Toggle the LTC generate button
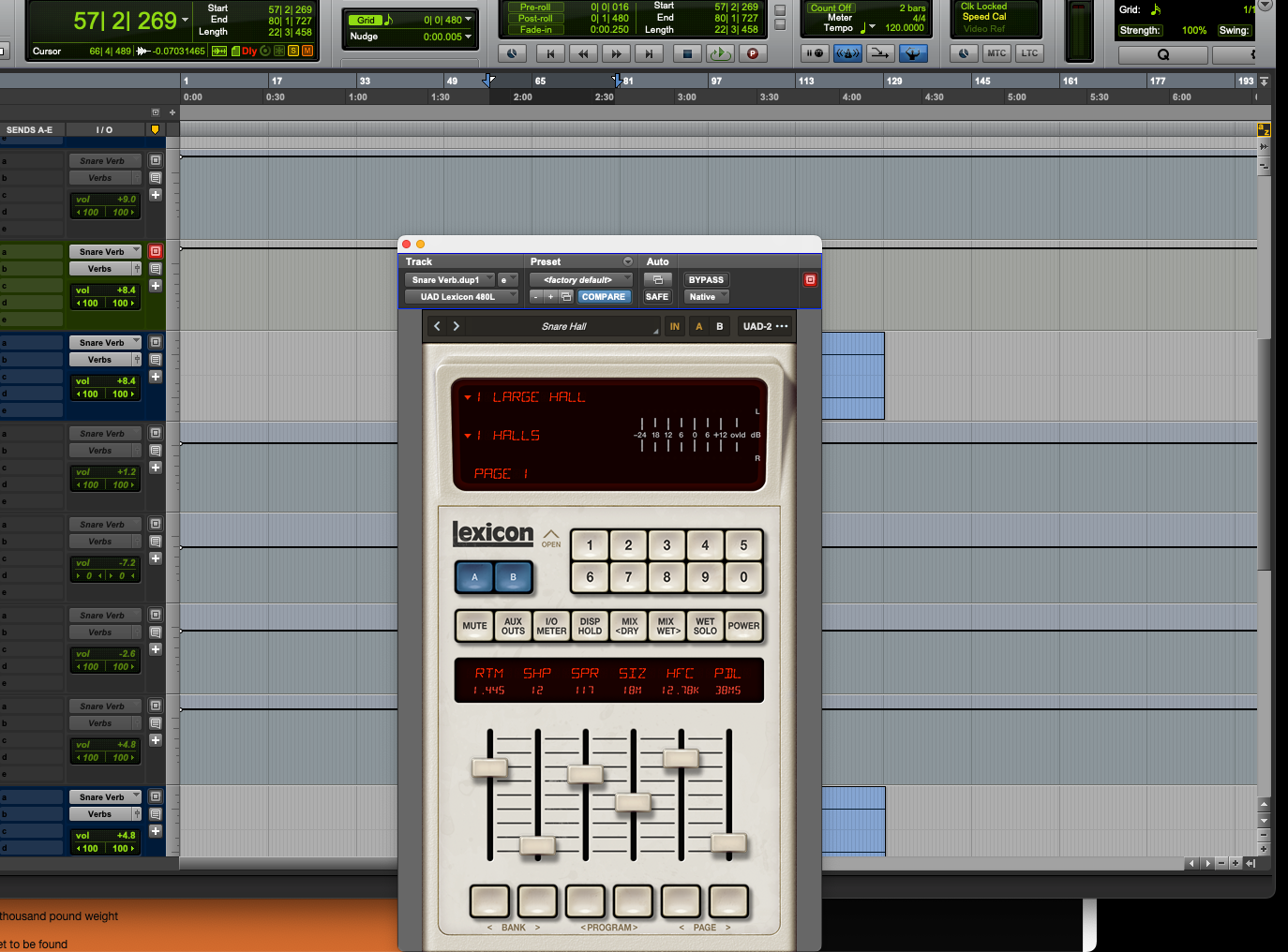The height and width of the screenshot is (952, 1288). pos(1029,53)
